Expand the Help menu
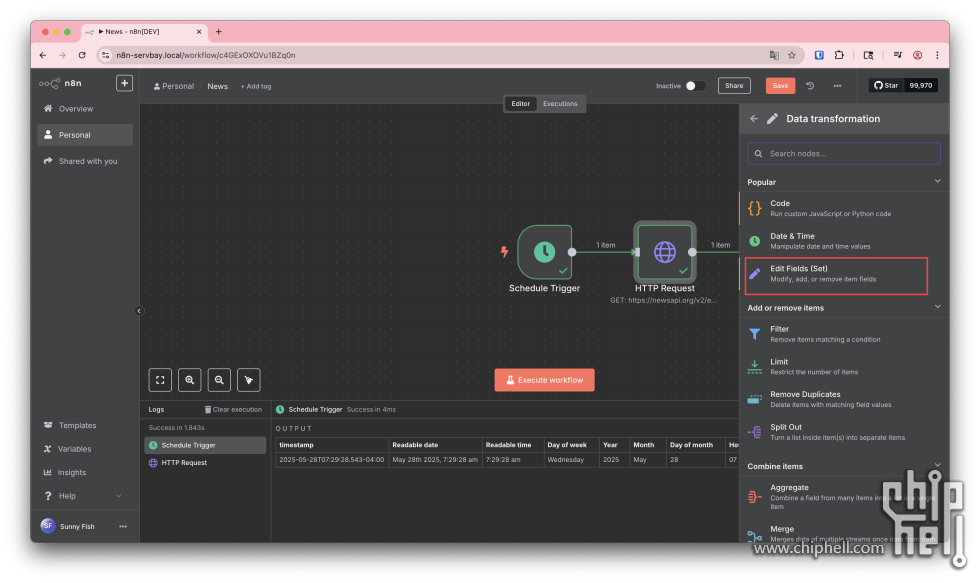 point(85,496)
